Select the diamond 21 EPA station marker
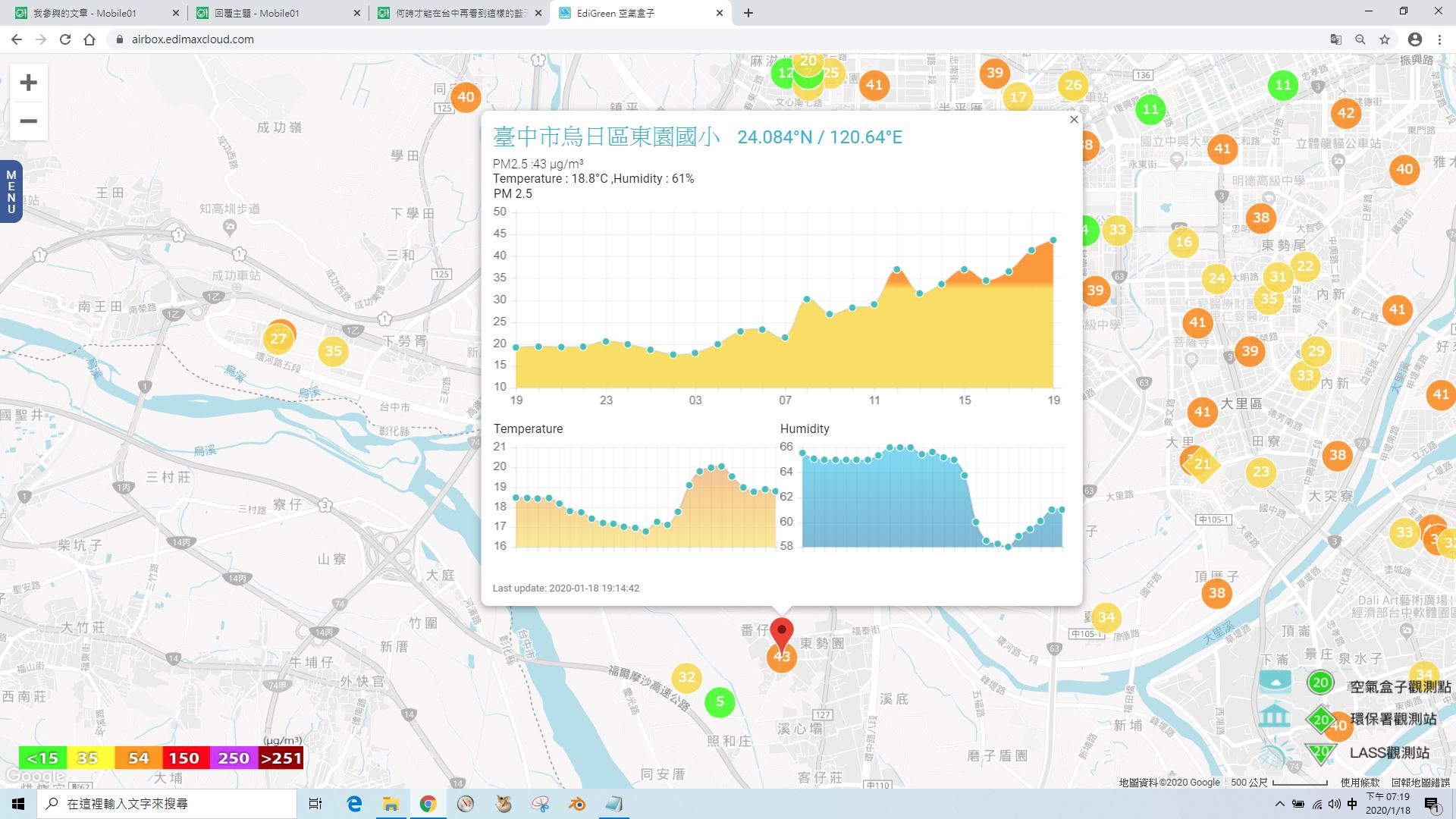Viewport: 1456px width, 819px height. [x=1203, y=464]
